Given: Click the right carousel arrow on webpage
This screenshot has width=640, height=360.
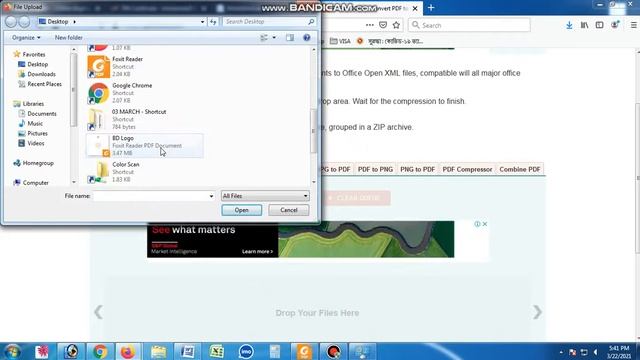Looking at the screenshot, I should (x=537, y=312).
